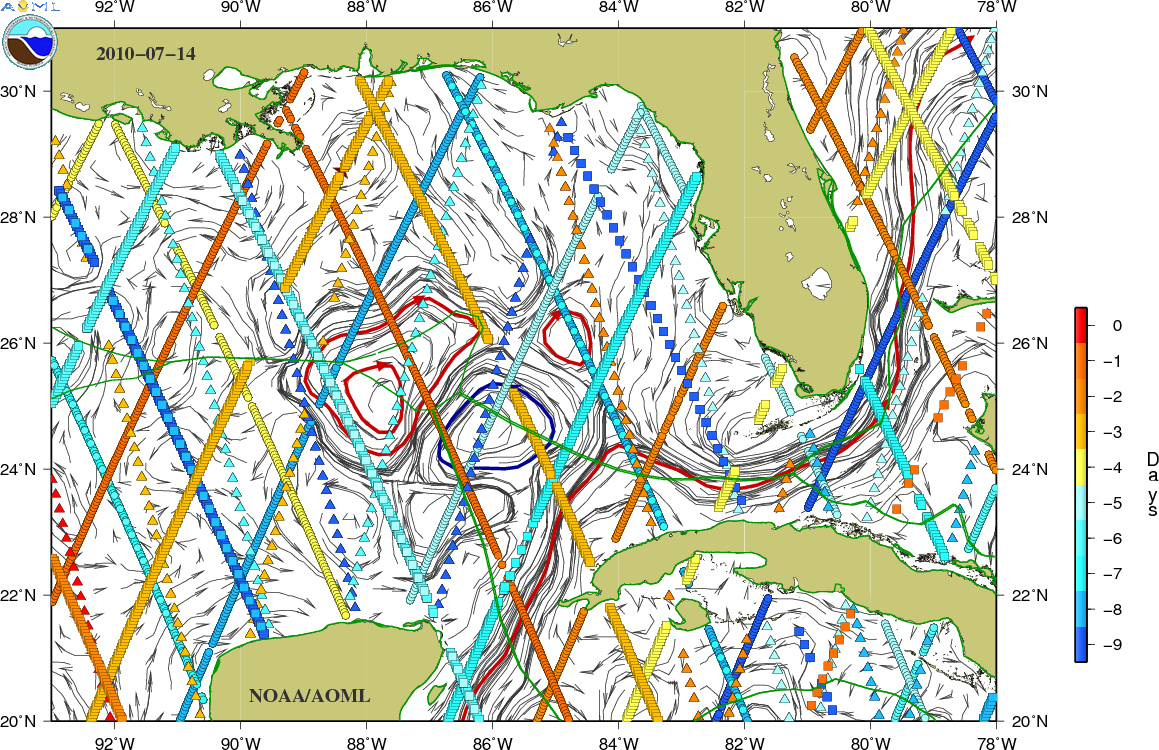The width and height of the screenshot is (1159, 750).
Task: Click the colorbar tick label −5
Action: click(x=1112, y=503)
